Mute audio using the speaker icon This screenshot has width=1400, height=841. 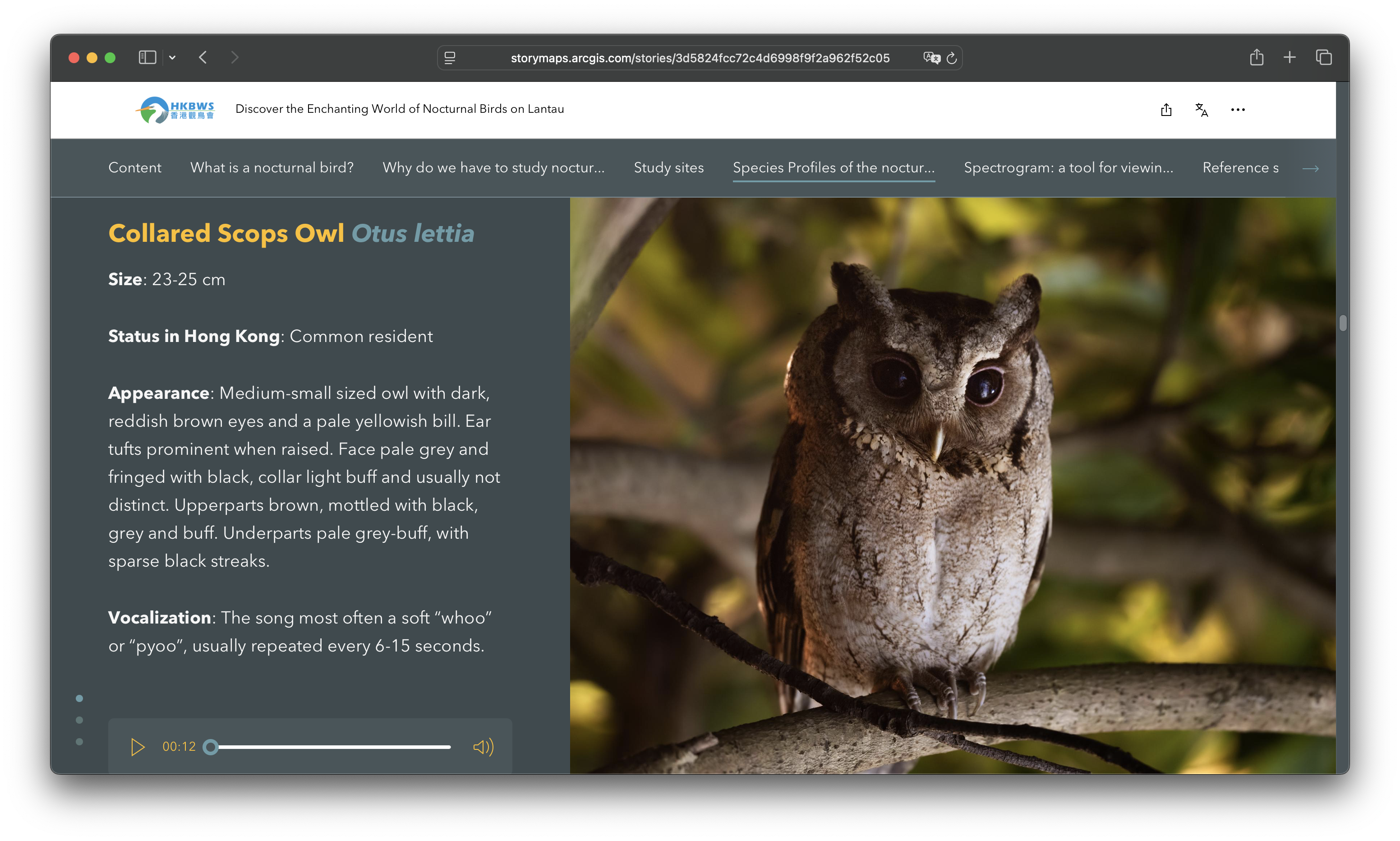tap(483, 746)
